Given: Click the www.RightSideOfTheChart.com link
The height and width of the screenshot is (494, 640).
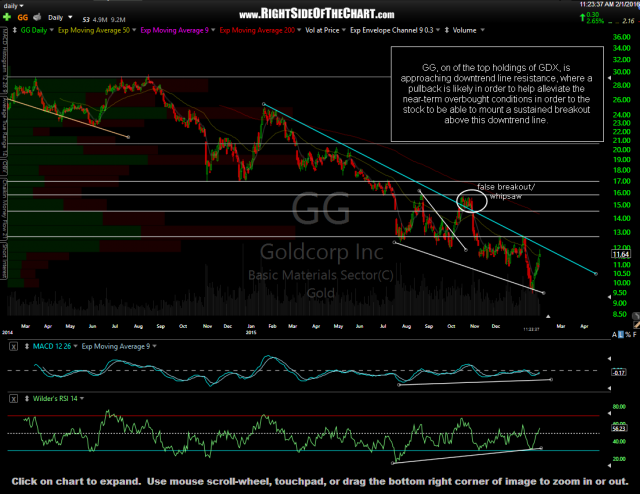Looking at the screenshot, I should tap(317, 14).
